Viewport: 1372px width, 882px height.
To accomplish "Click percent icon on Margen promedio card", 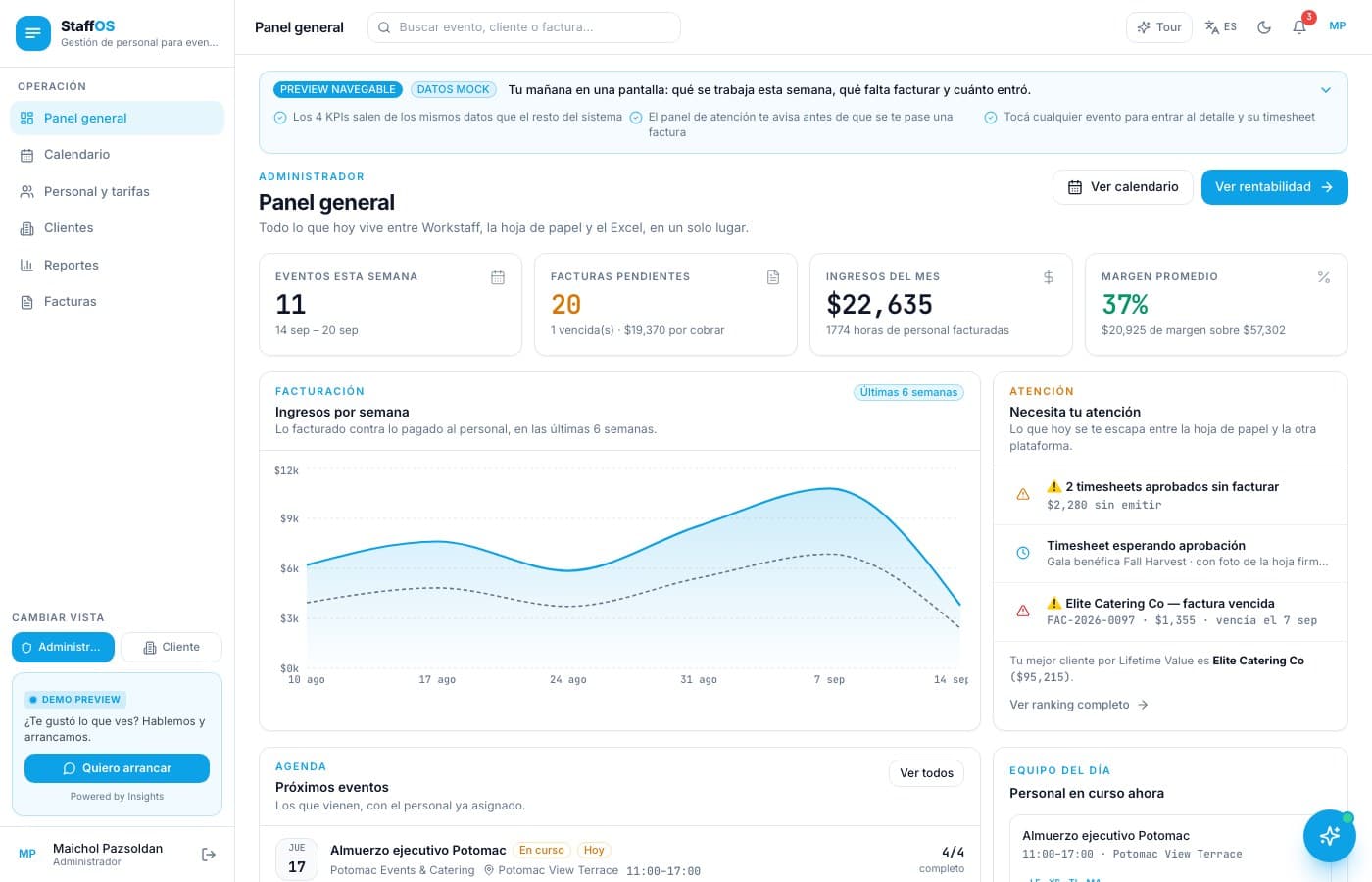I will (x=1324, y=277).
